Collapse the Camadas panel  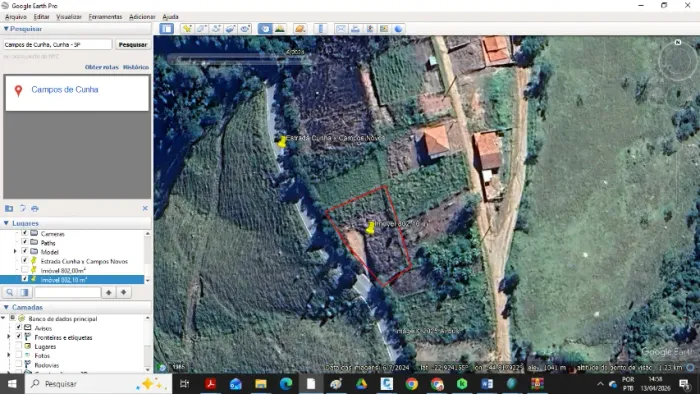point(6,307)
